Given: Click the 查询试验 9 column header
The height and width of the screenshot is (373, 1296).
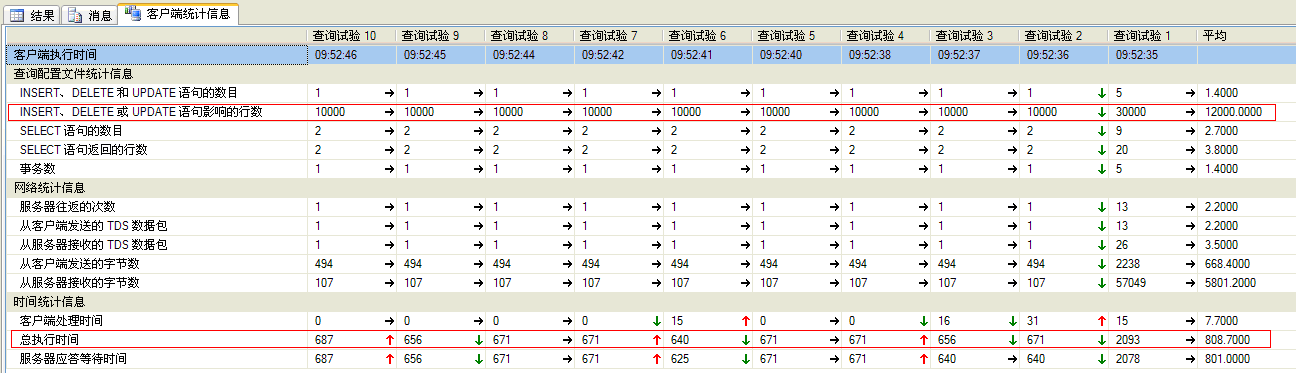Looking at the screenshot, I should (x=440, y=35).
